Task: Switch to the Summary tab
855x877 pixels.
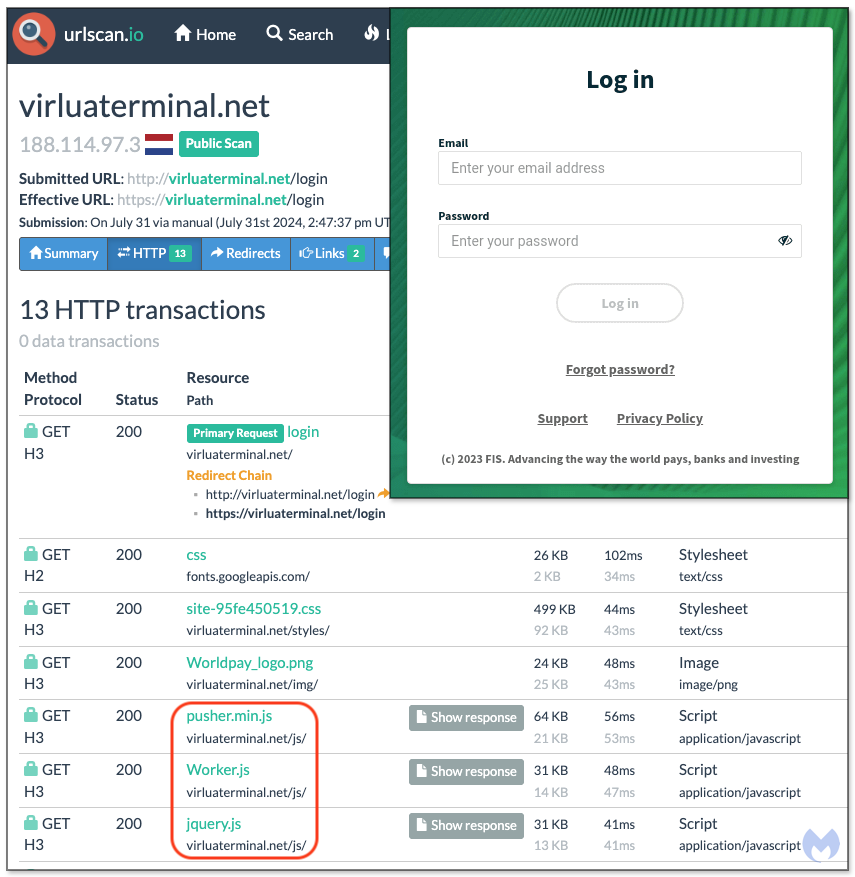Action: coord(64,253)
